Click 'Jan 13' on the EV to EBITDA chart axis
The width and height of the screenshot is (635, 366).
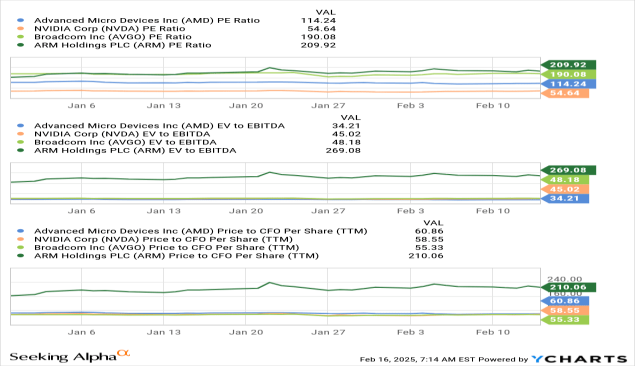(x=164, y=211)
